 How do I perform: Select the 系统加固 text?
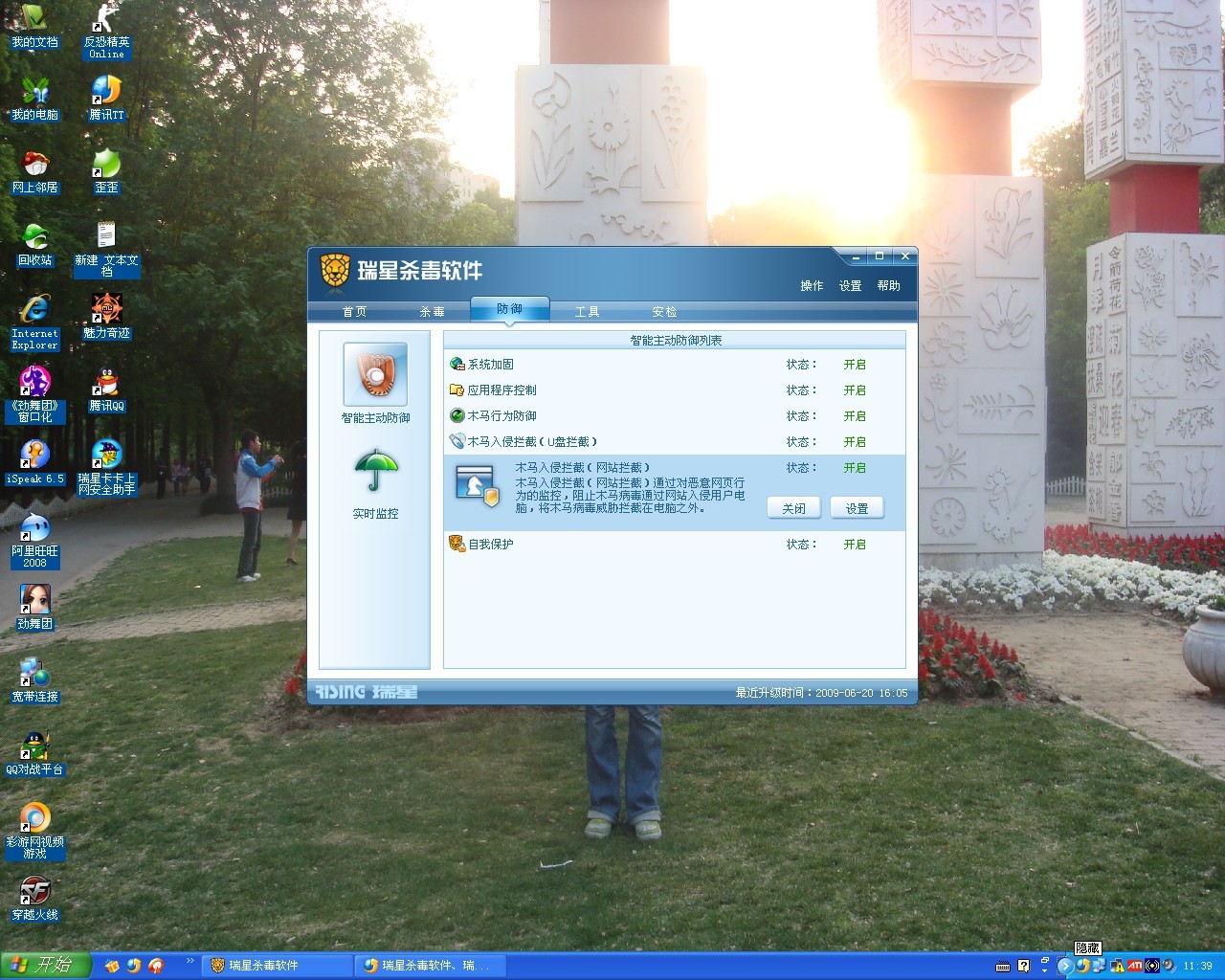[490, 365]
